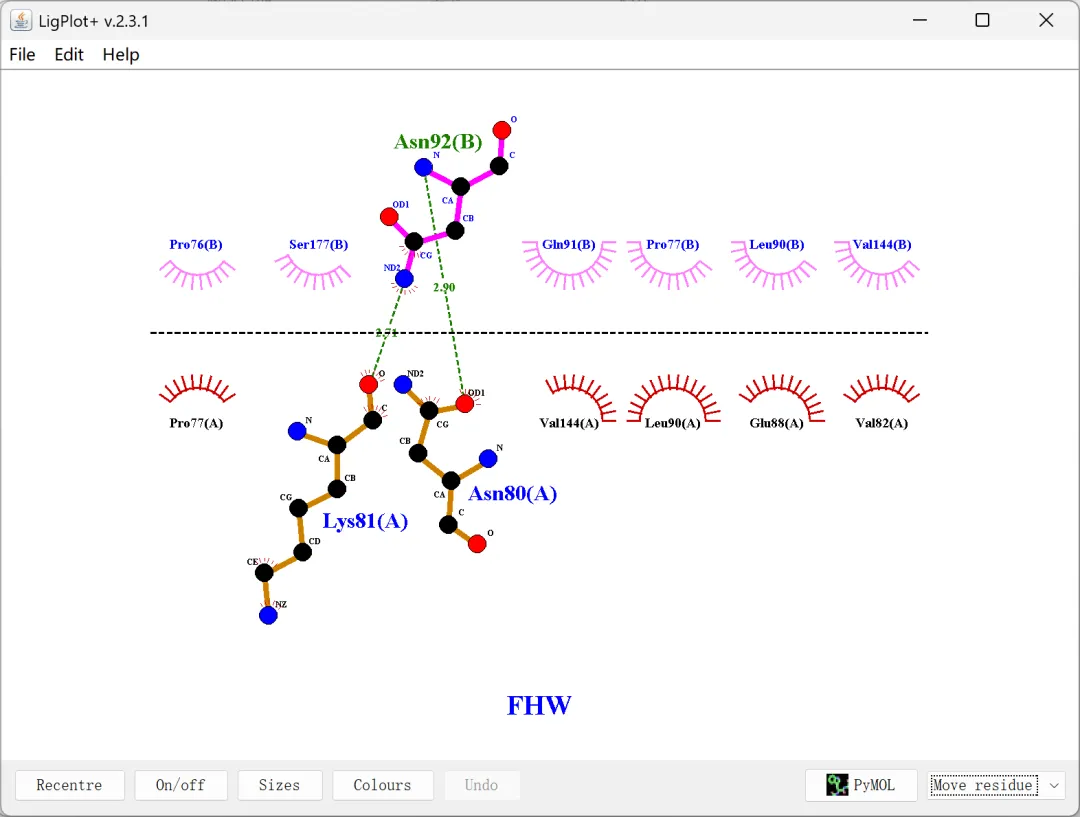The height and width of the screenshot is (817, 1080).
Task: Click the Val144(A) red contact arc
Action: tap(581, 397)
